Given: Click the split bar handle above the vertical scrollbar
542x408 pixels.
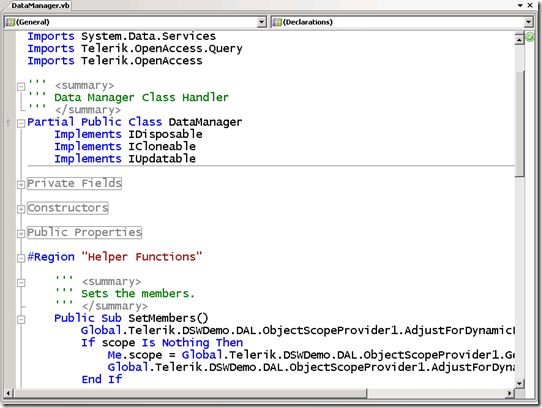Looking at the screenshot, I should pyautogui.click(x=519, y=34).
